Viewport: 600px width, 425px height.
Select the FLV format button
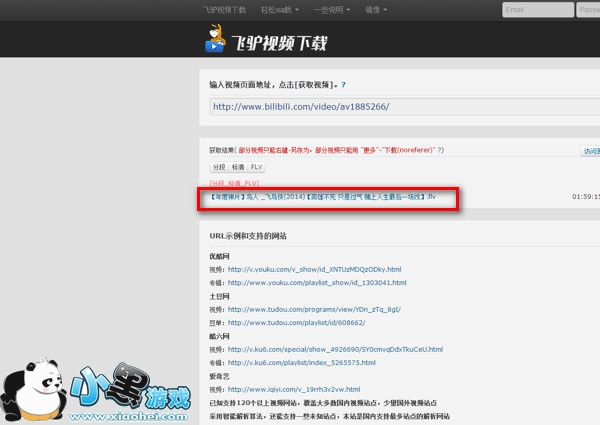(256, 167)
